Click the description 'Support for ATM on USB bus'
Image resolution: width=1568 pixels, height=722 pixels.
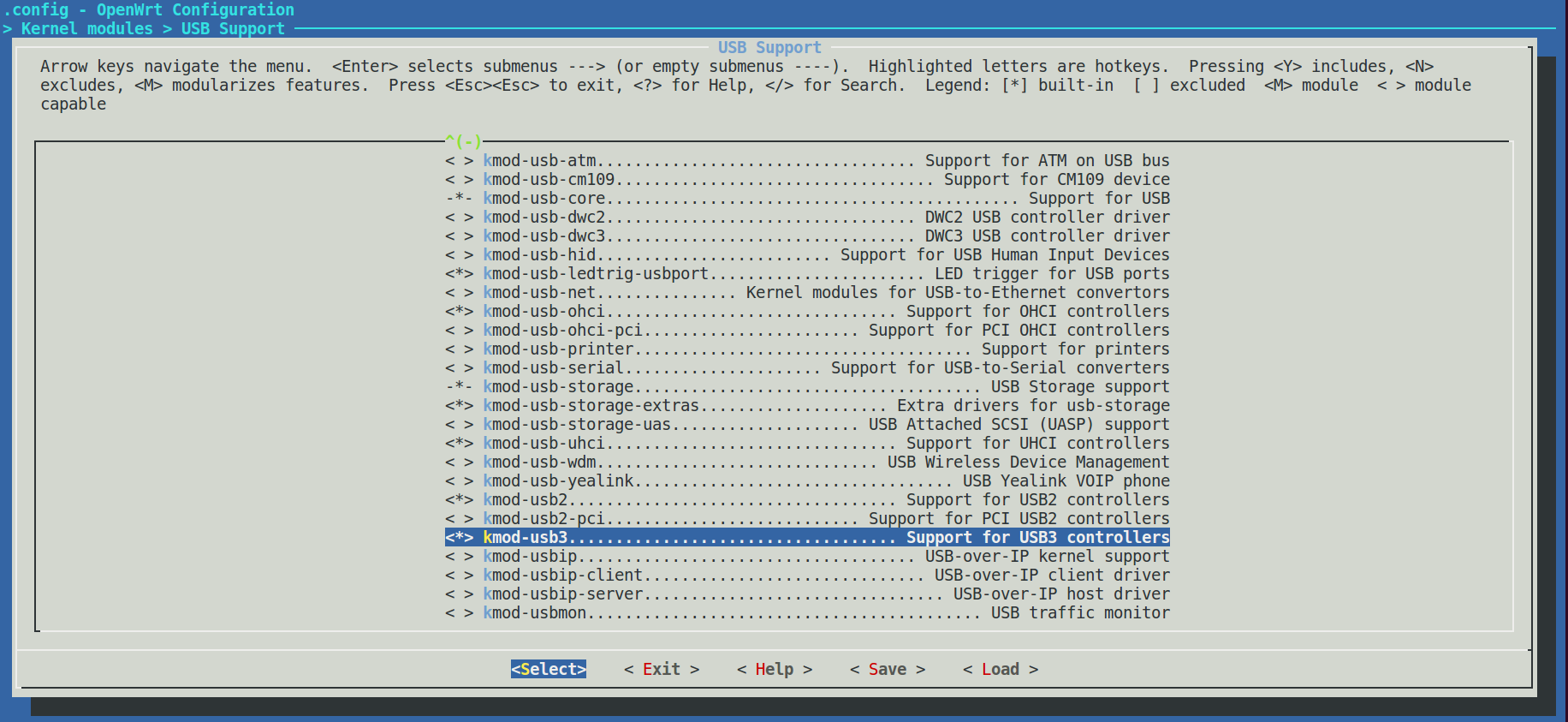(x=1048, y=161)
